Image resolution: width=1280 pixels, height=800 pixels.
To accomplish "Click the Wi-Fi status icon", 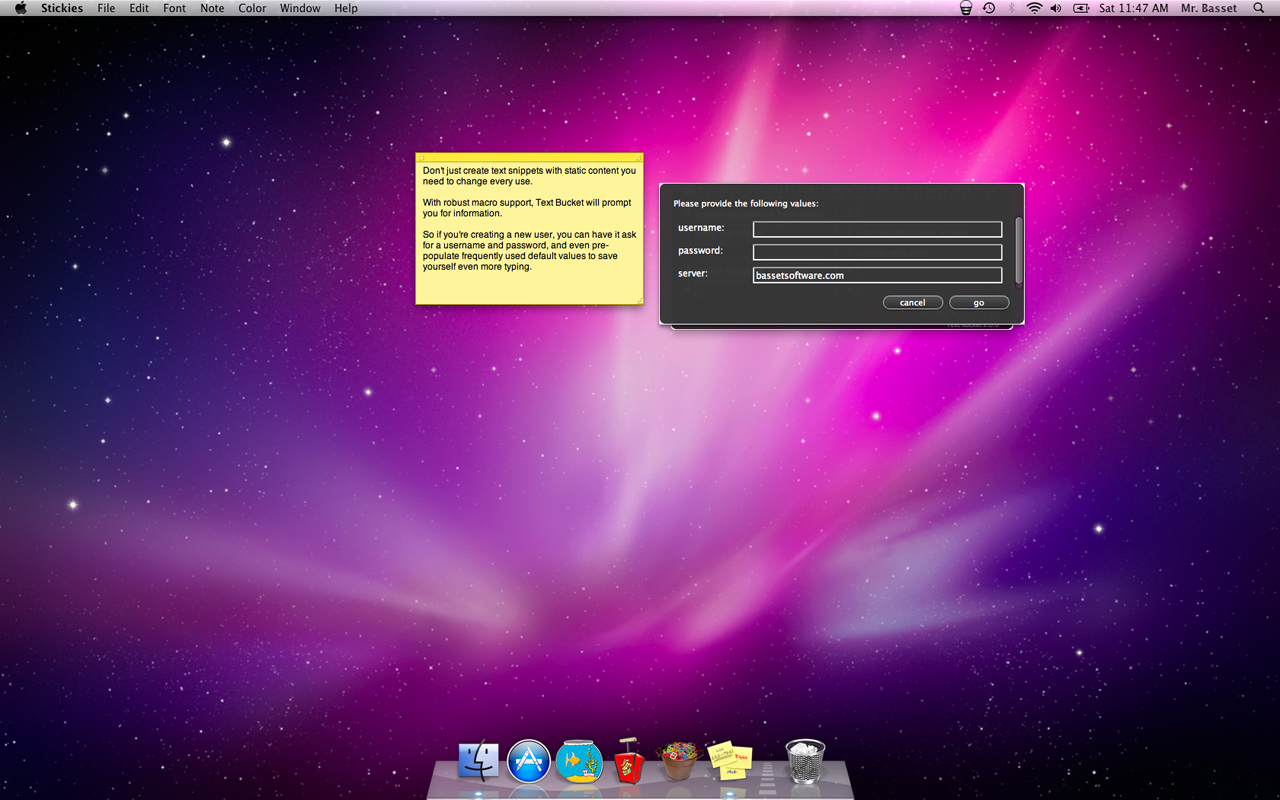I will (1034, 8).
